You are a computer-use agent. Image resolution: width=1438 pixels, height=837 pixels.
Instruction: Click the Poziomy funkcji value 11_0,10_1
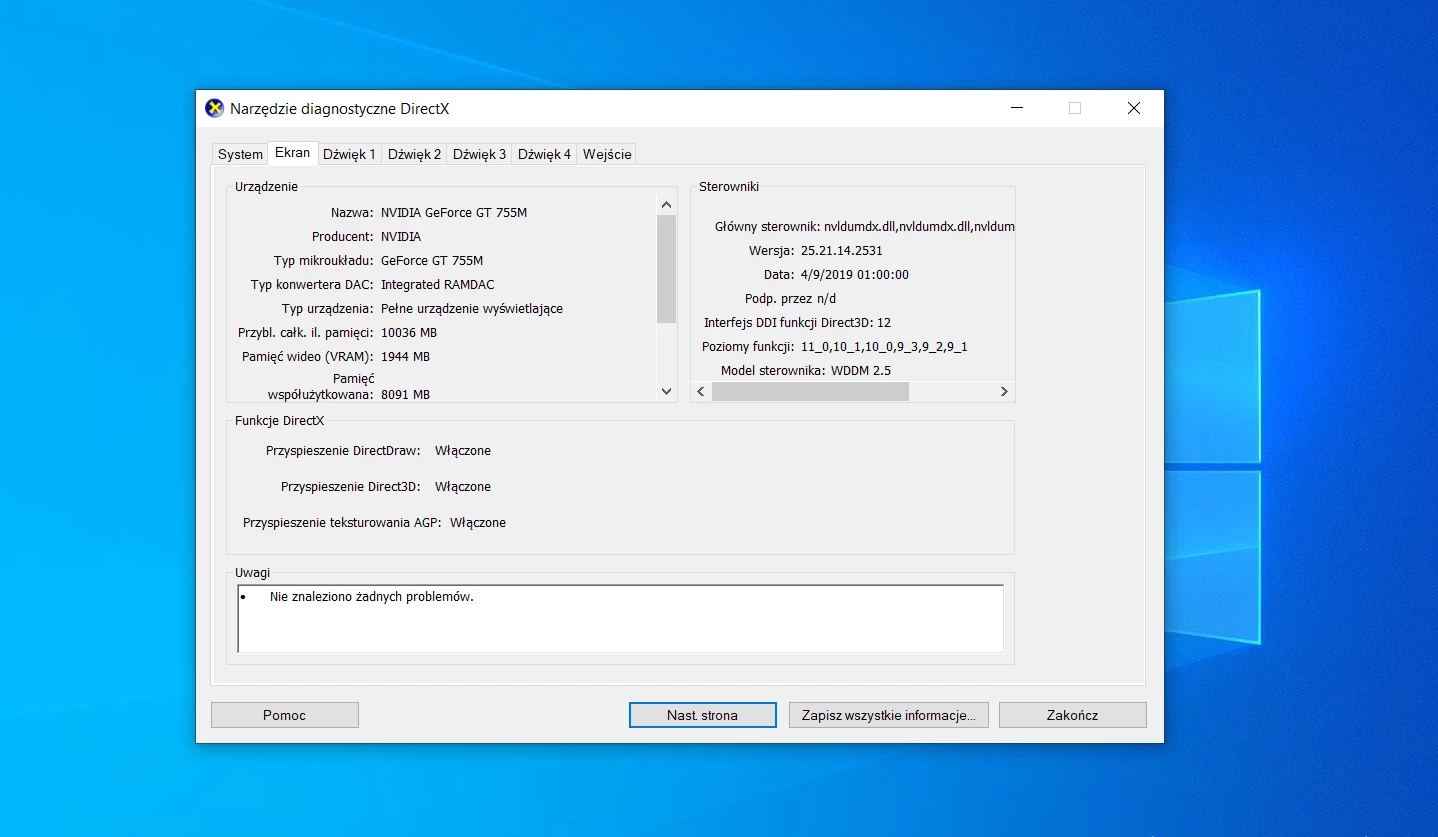[884, 347]
